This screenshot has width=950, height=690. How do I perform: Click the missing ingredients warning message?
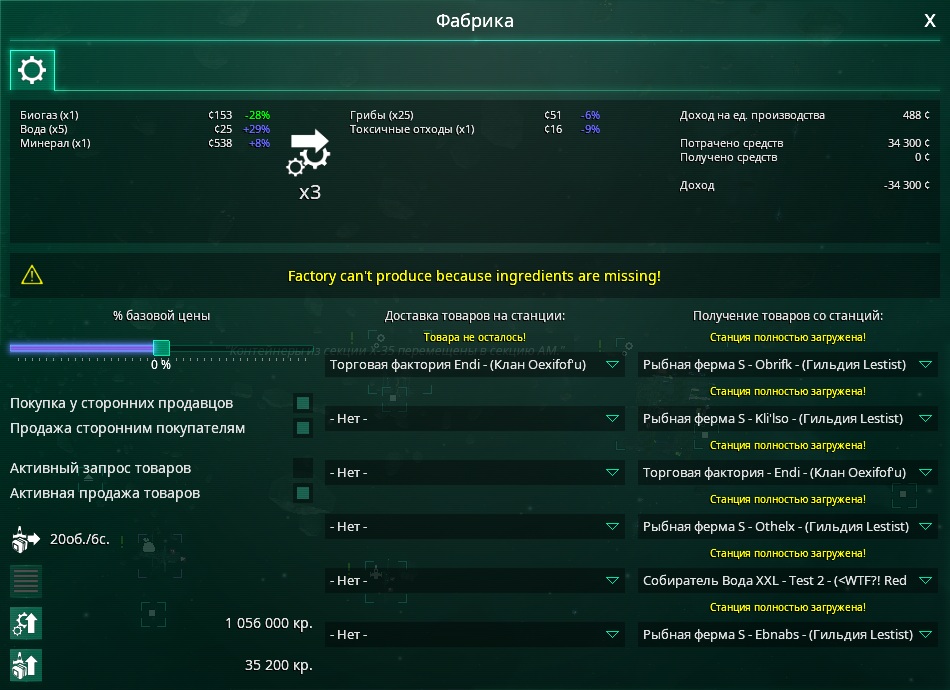coord(474,276)
